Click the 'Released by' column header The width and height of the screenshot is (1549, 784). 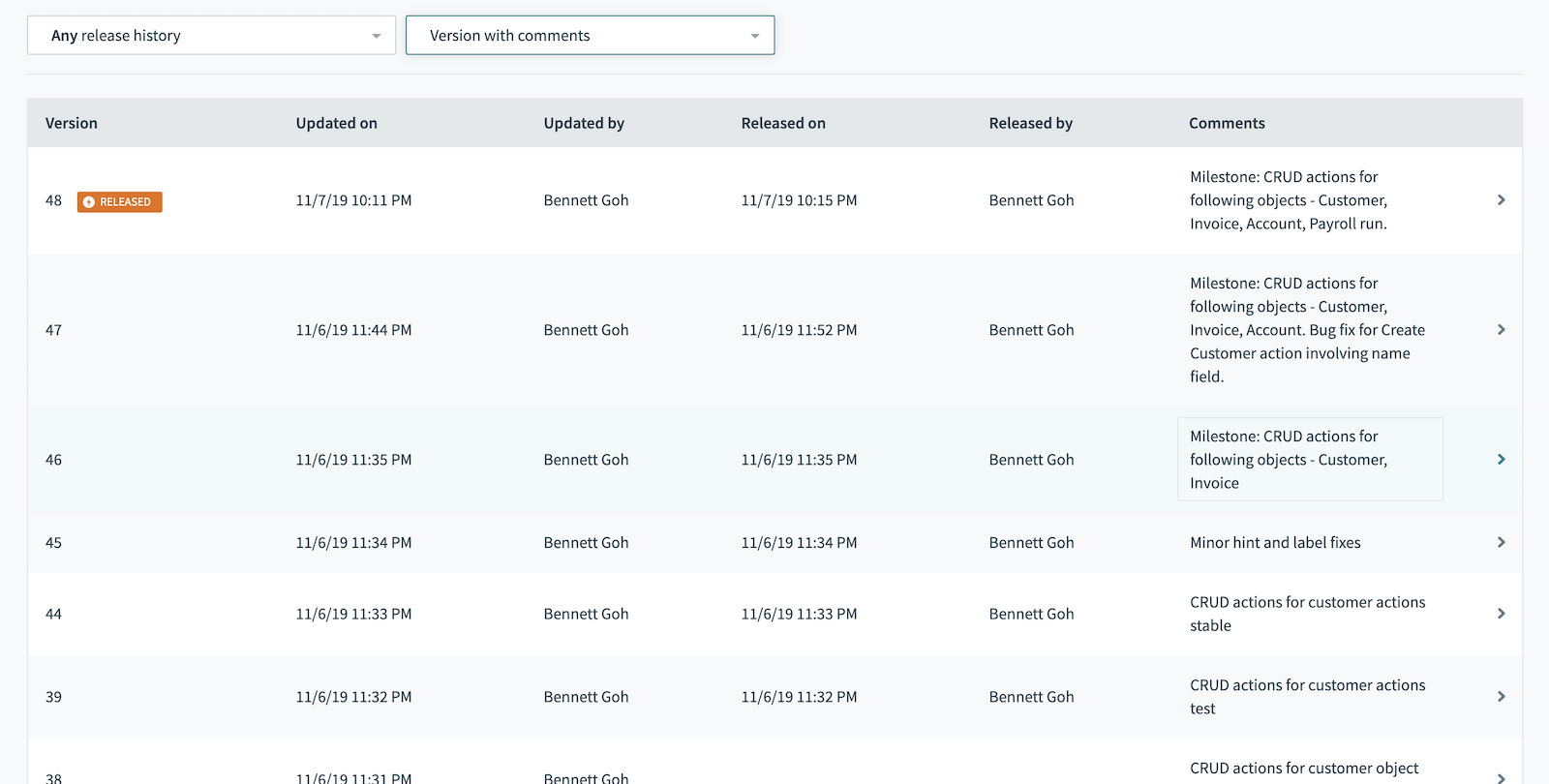point(1030,123)
